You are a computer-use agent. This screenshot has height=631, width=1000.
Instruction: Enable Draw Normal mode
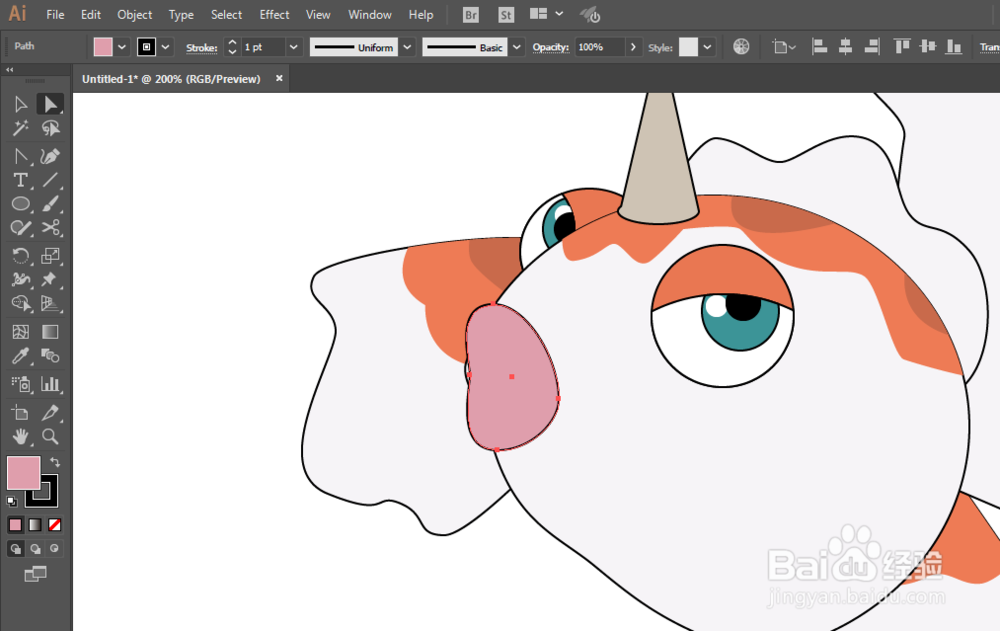tap(15, 549)
